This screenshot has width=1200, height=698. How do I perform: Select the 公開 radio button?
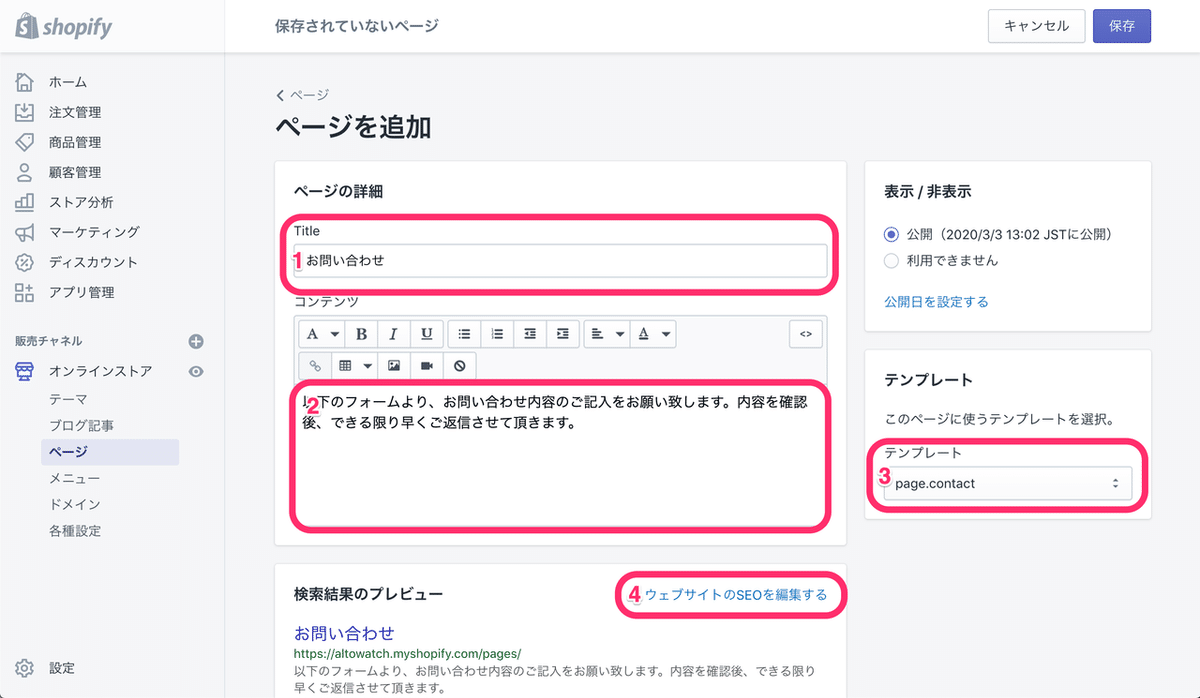890,233
